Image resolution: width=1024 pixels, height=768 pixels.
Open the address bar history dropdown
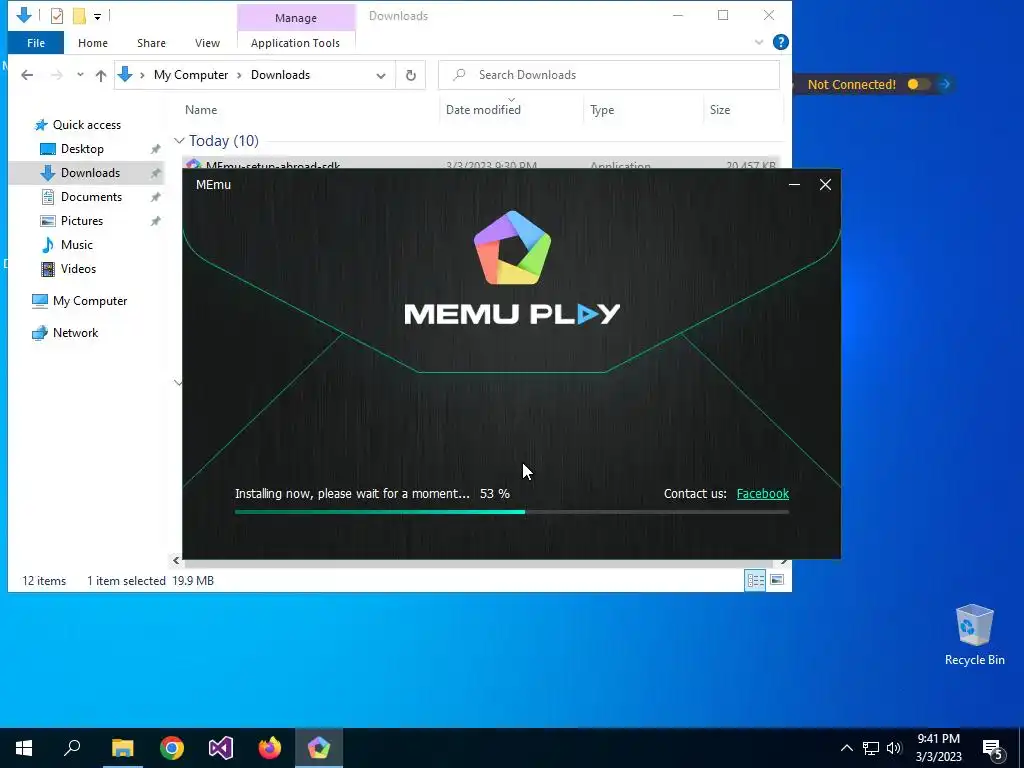pos(381,76)
